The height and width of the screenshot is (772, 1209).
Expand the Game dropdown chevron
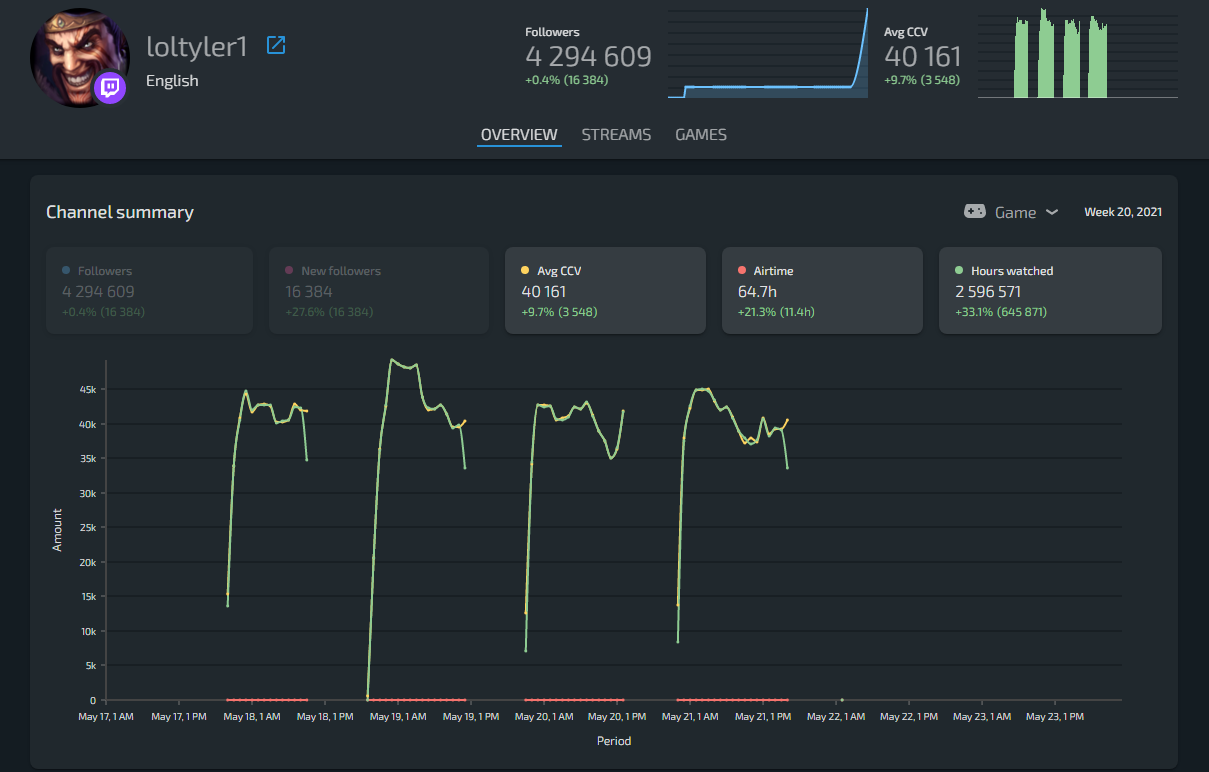[1052, 212]
